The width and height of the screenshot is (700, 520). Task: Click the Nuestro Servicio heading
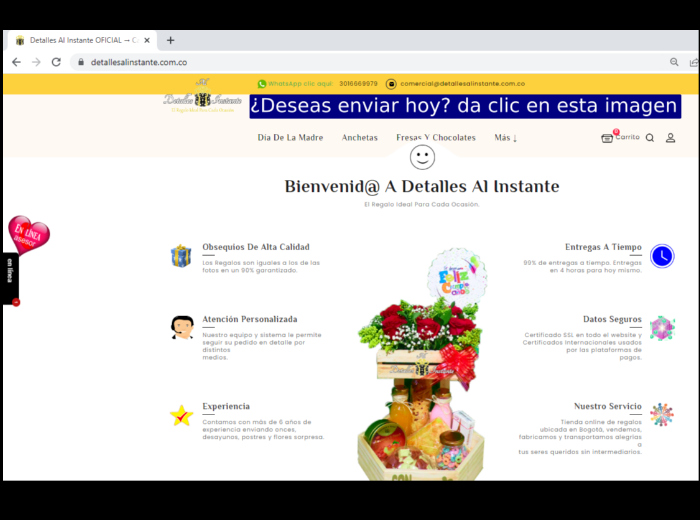point(608,406)
